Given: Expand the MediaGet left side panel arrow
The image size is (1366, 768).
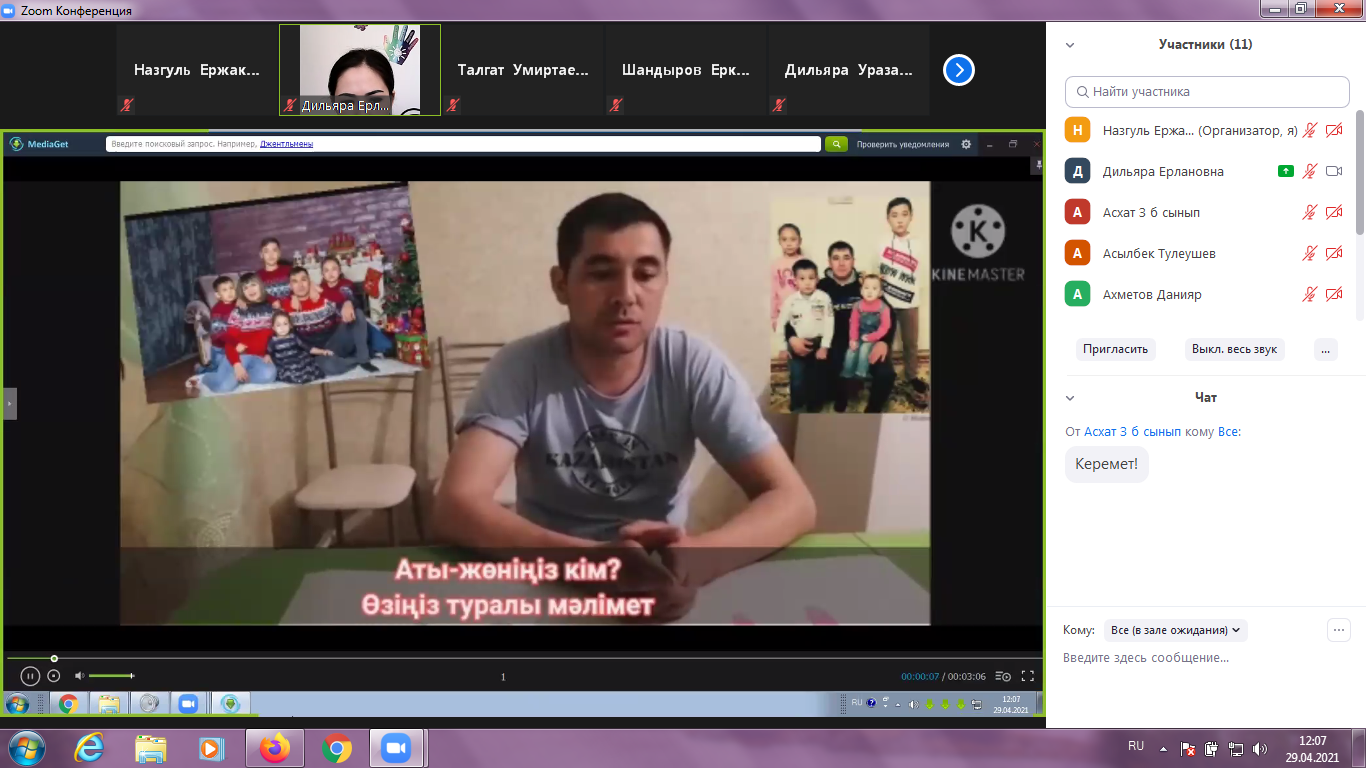Looking at the screenshot, I should [10, 403].
